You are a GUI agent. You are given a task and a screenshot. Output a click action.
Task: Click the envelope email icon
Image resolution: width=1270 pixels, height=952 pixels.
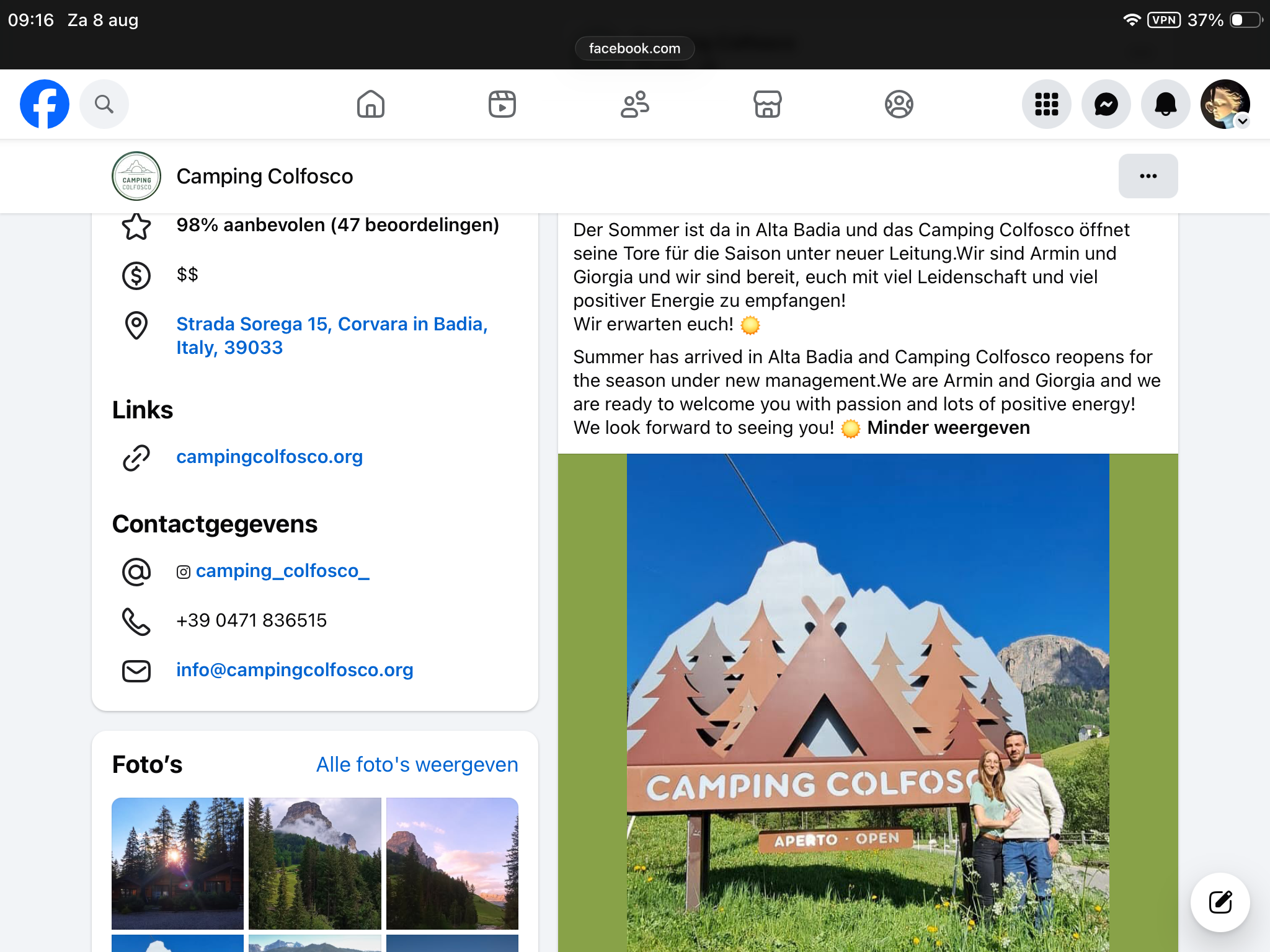(136, 671)
